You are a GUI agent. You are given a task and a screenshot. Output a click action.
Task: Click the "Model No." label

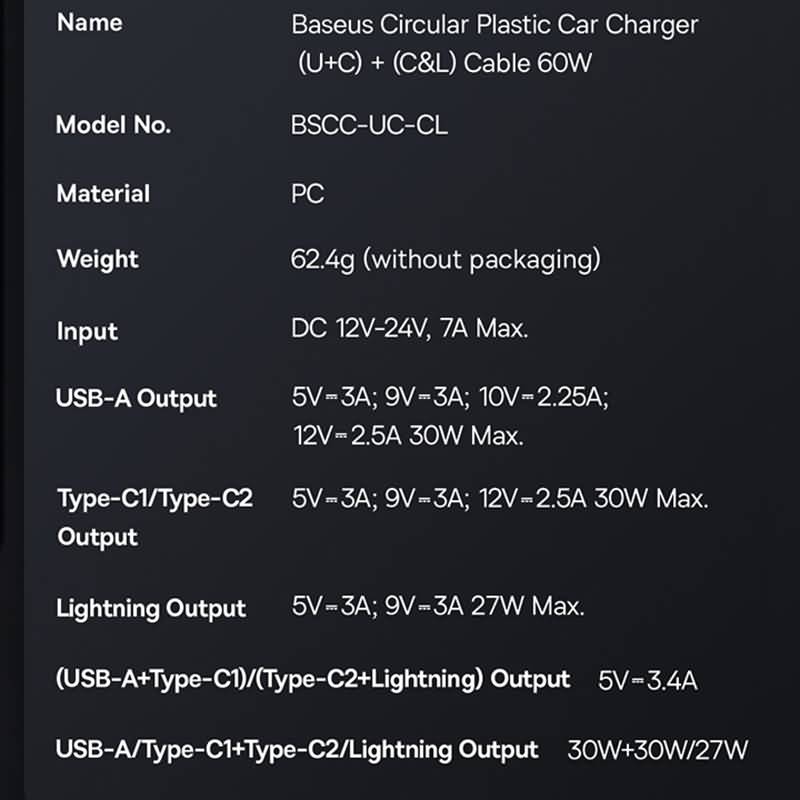(113, 125)
